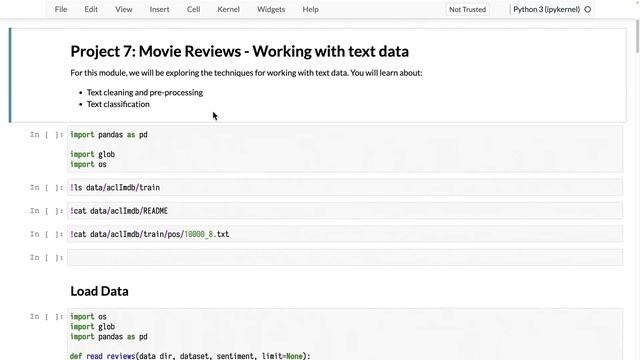Image resolution: width=640 pixels, height=360 pixels.
Task: Click into the '!ls data/aclImdb/train' cell
Action: pos(345,187)
